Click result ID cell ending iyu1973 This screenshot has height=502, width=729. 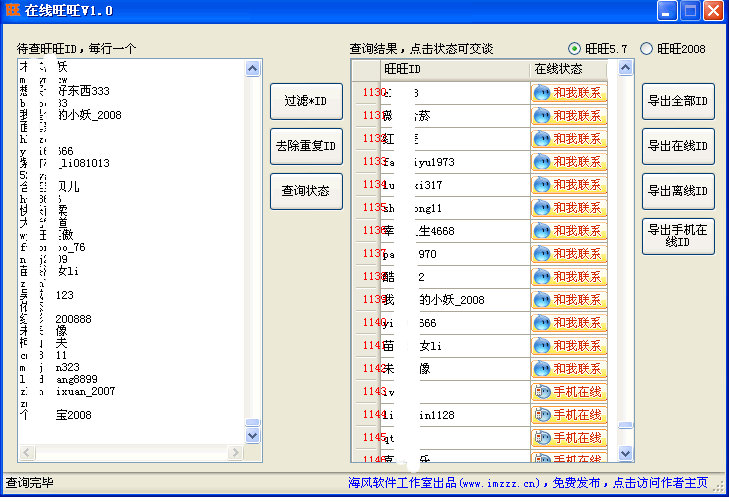[x=456, y=162]
